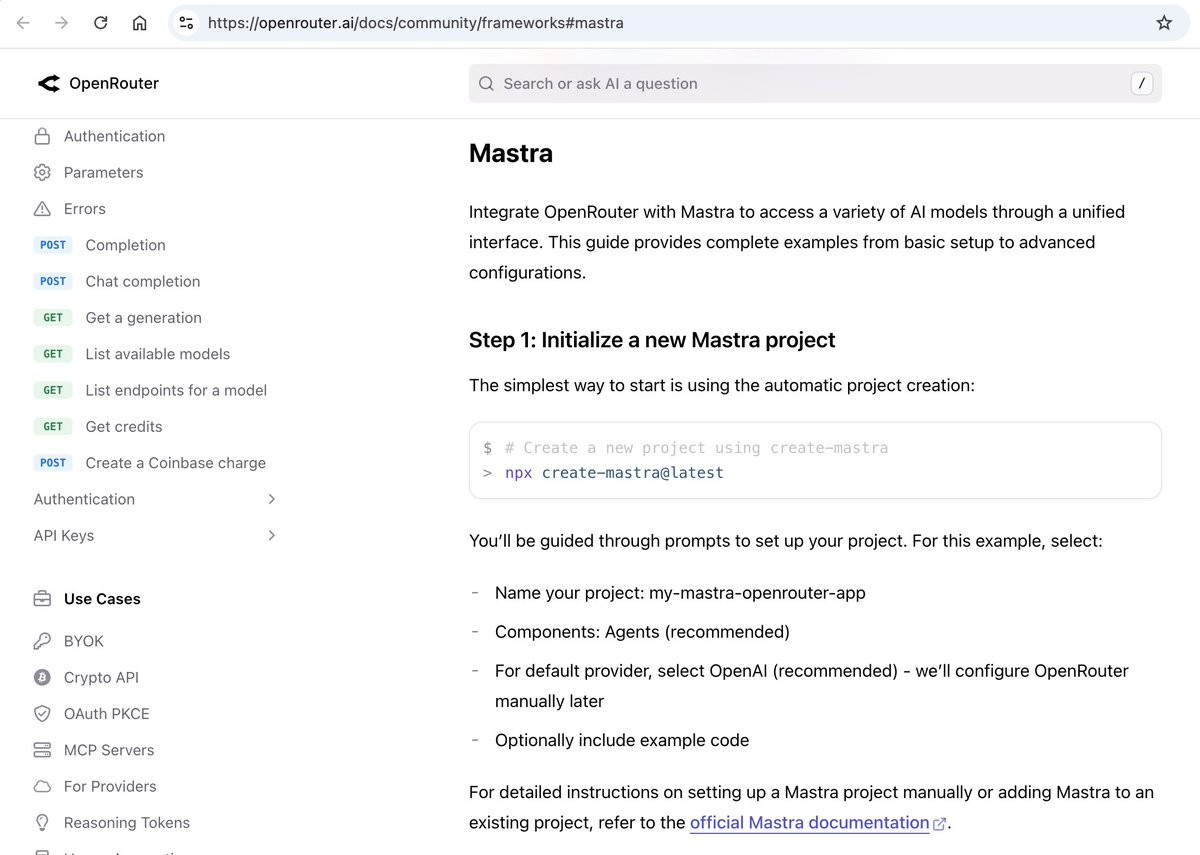Viewport: 1200px width, 855px height.
Task: Click the external link icon after Mastra documentation
Action: (x=940, y=824)
